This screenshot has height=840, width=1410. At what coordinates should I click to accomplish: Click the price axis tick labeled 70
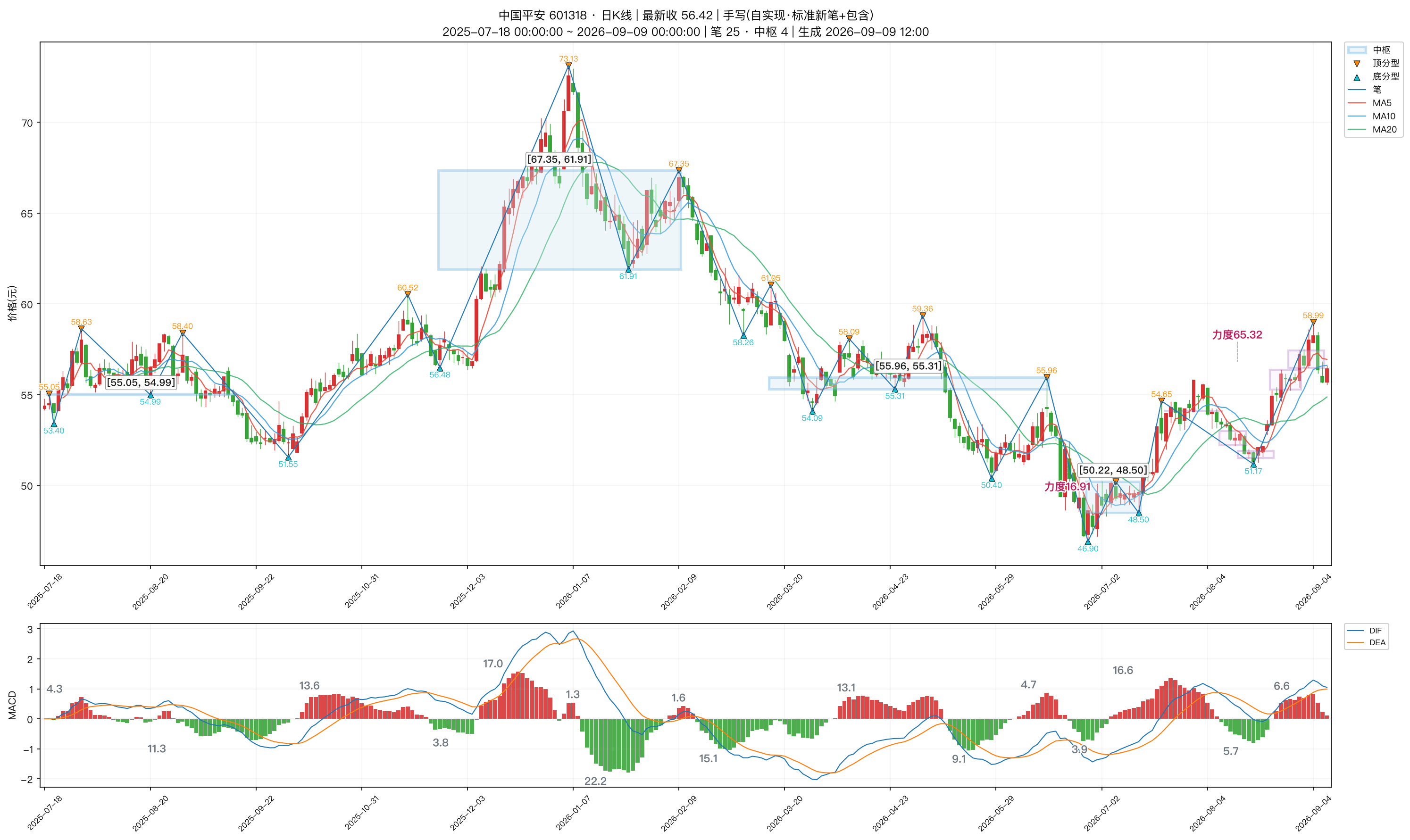[27, 123]
